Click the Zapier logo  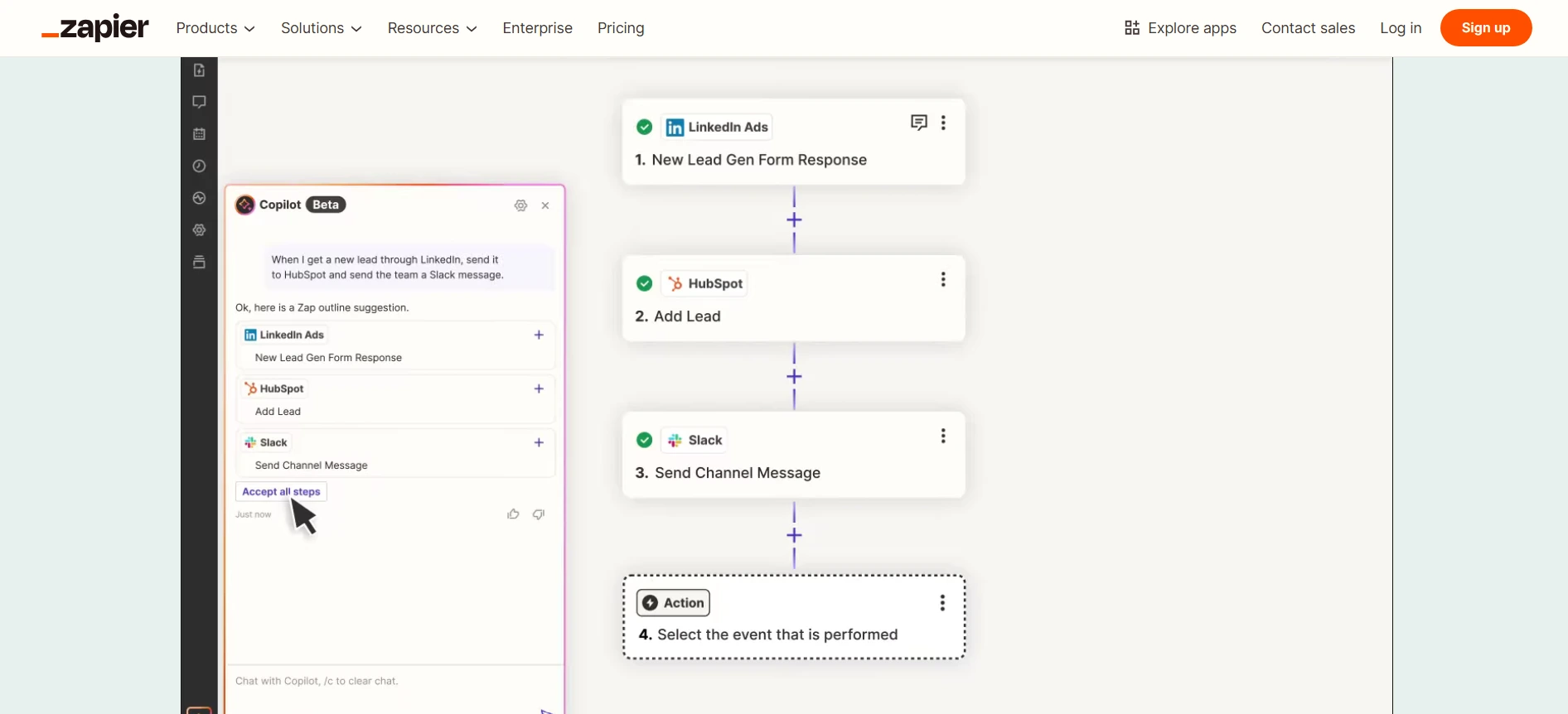(x=95, y=28)
